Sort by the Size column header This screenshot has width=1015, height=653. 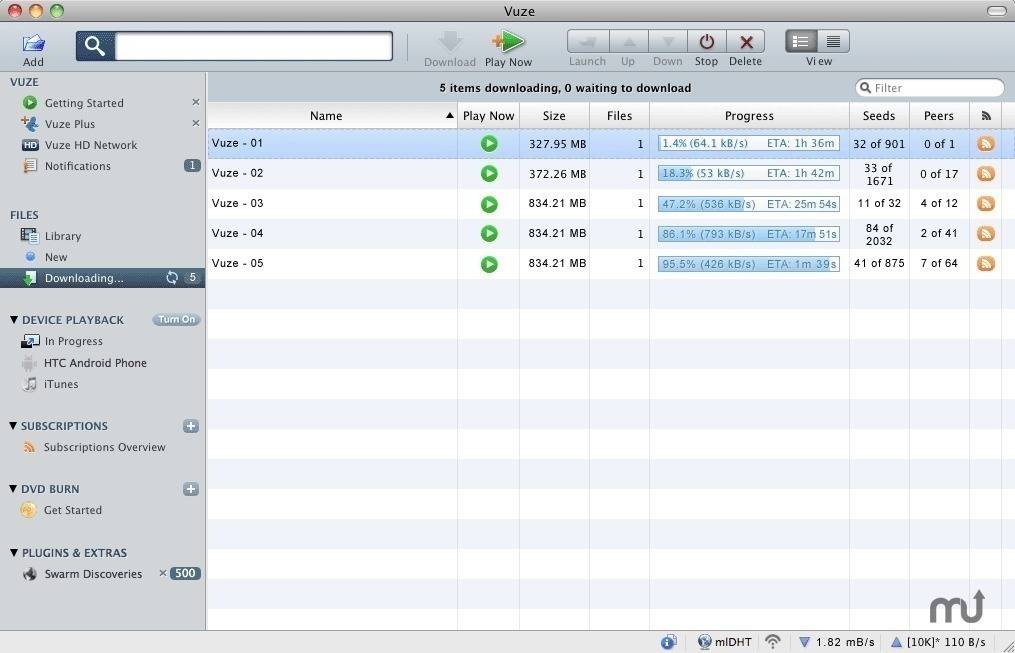(554, 116)
